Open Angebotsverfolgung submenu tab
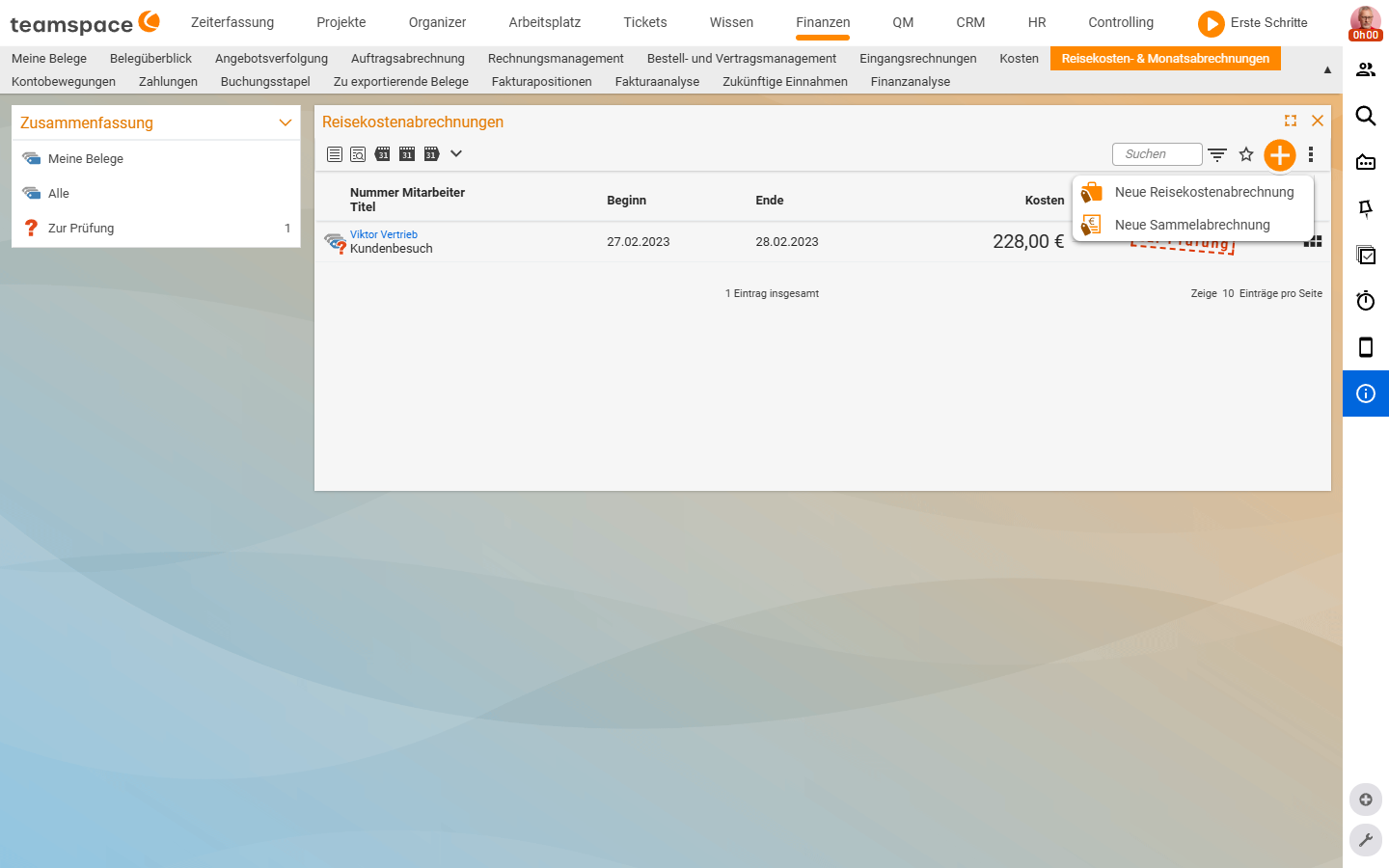Viewport: 1389px width, 868px height. pyautogui.click(x=271, y=59)
